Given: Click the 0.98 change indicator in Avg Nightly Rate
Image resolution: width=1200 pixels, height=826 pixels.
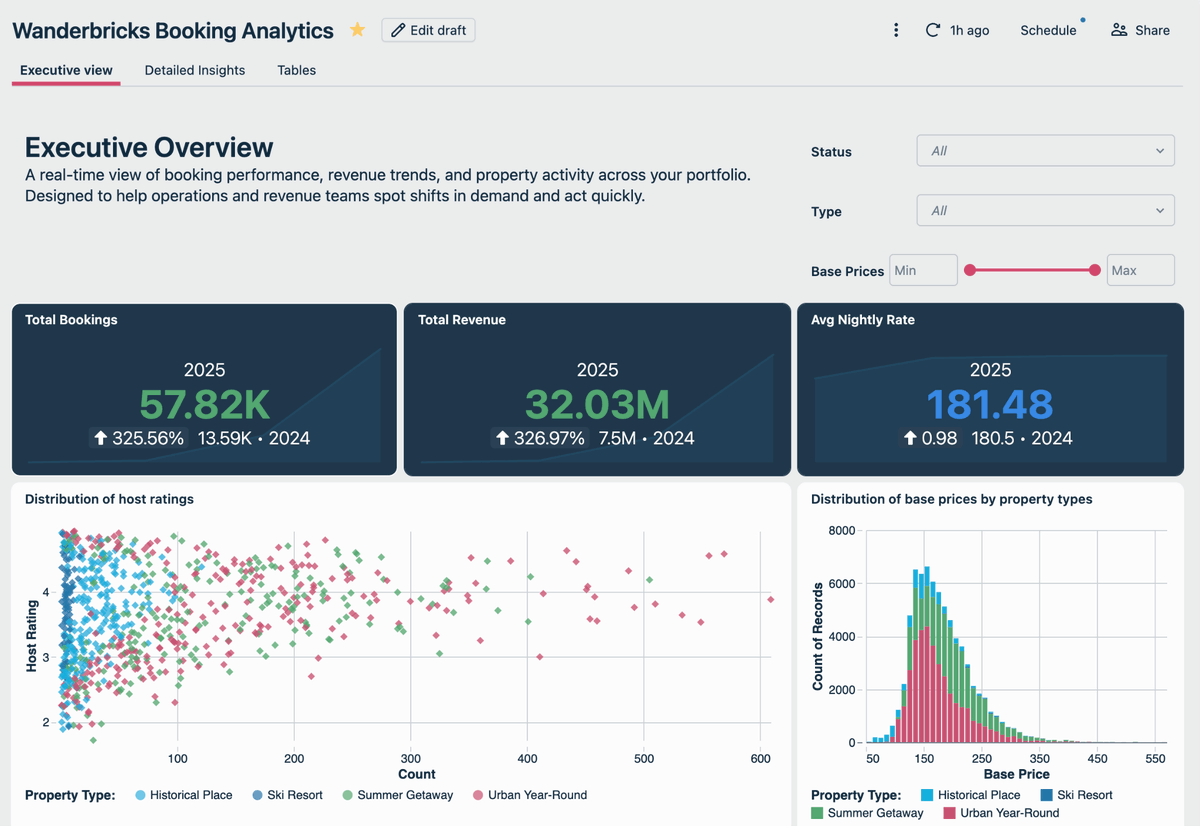Looking at the screenshot, I should click(x=931, y=438).
